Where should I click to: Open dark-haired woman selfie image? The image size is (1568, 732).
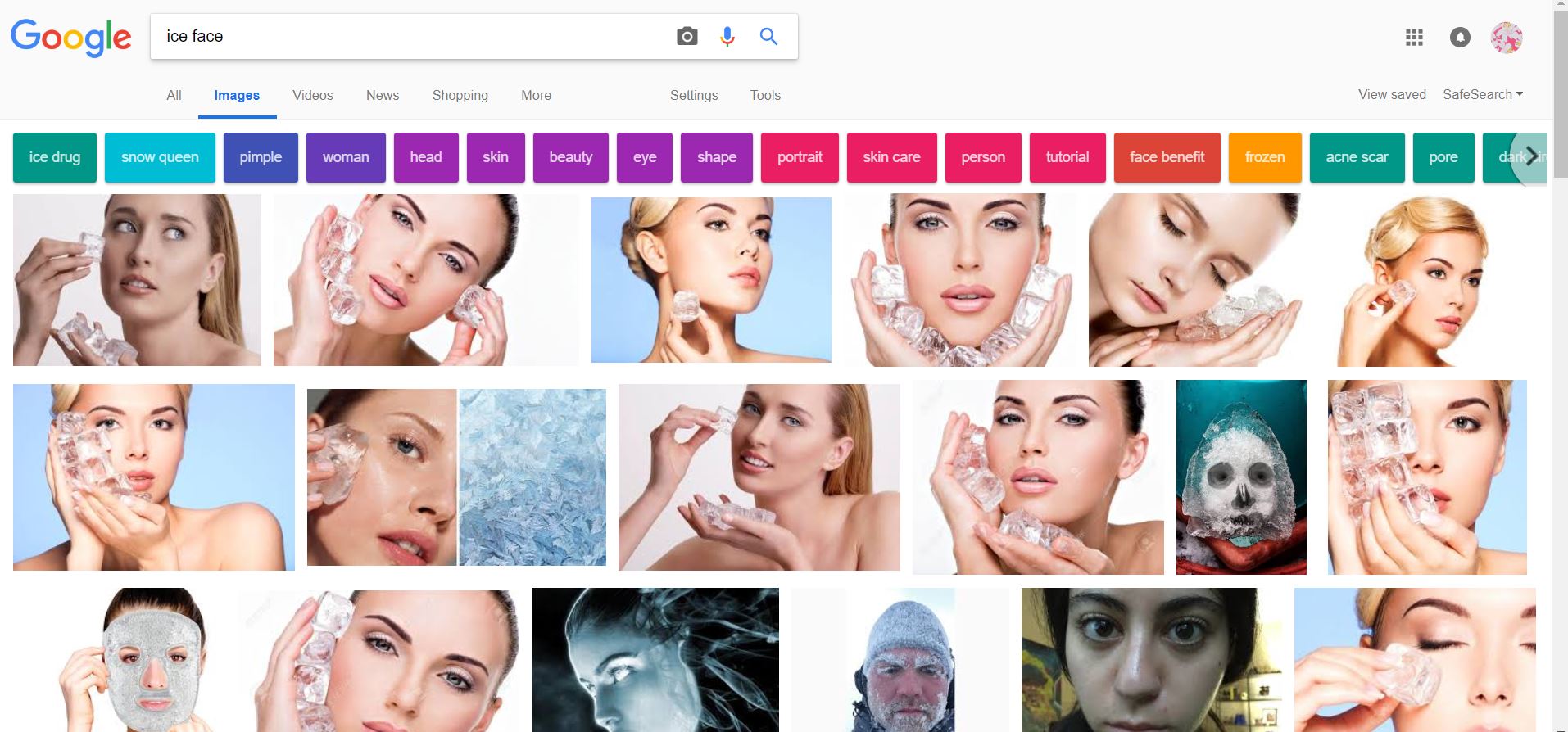tap(1152, 660)
